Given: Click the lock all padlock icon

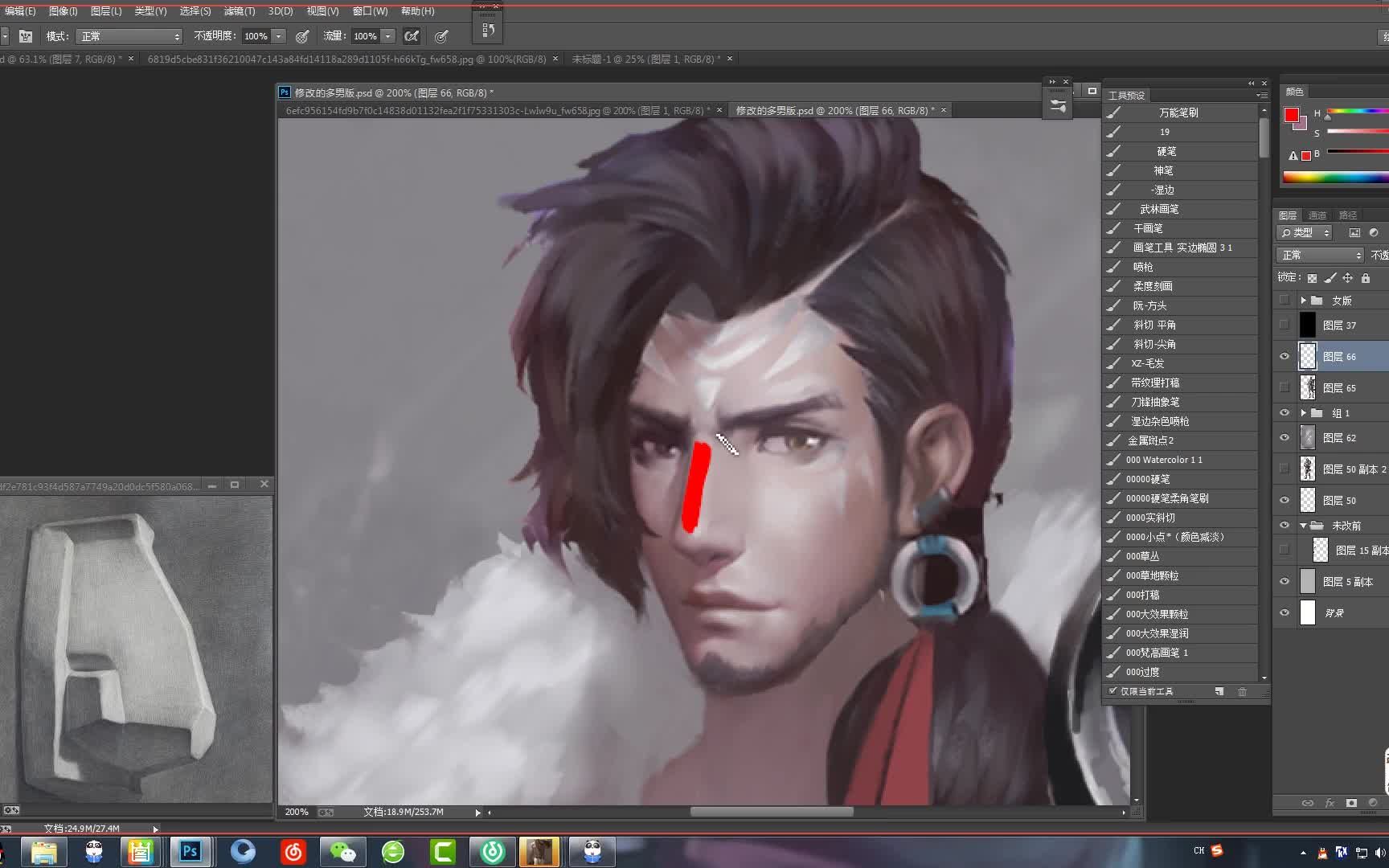Looking at the screenshot, I should point(1365,278).
